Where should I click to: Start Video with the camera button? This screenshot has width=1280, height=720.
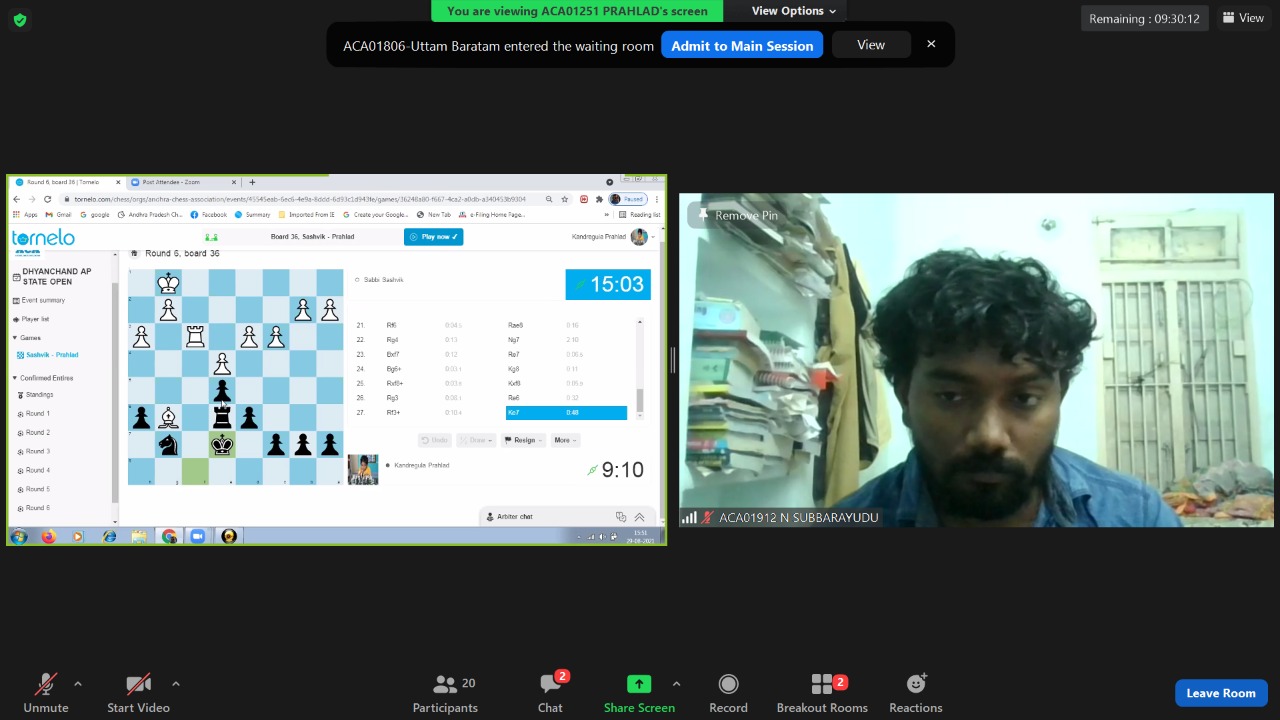138,692
